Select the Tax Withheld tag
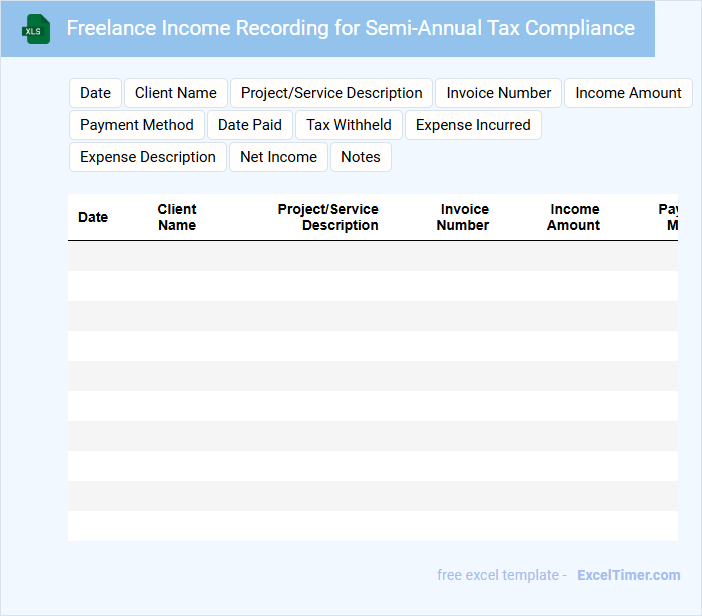This screenshot has height=616, width=702. click(x=349, y=125)
